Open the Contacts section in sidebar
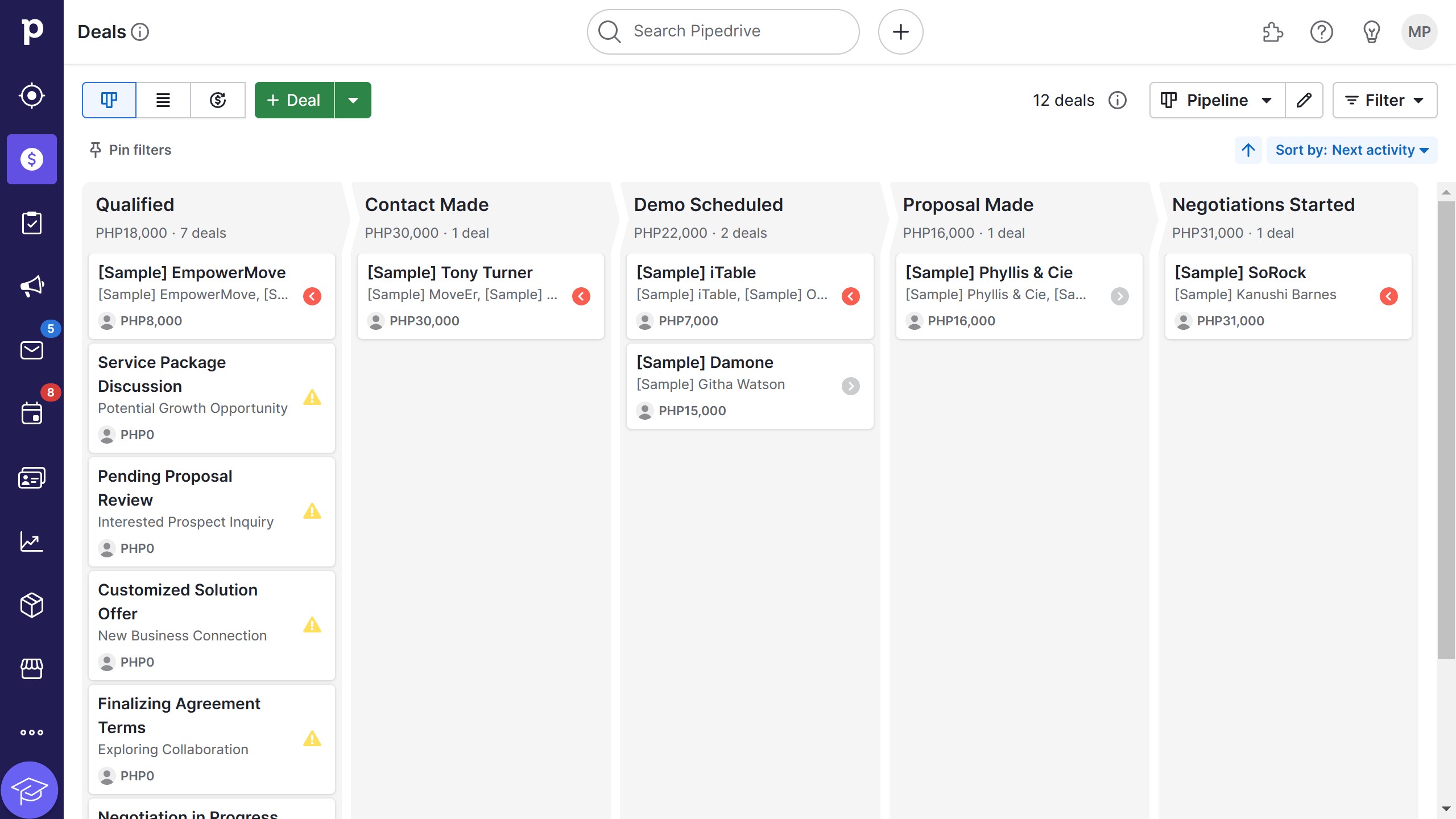 (31, 477)
